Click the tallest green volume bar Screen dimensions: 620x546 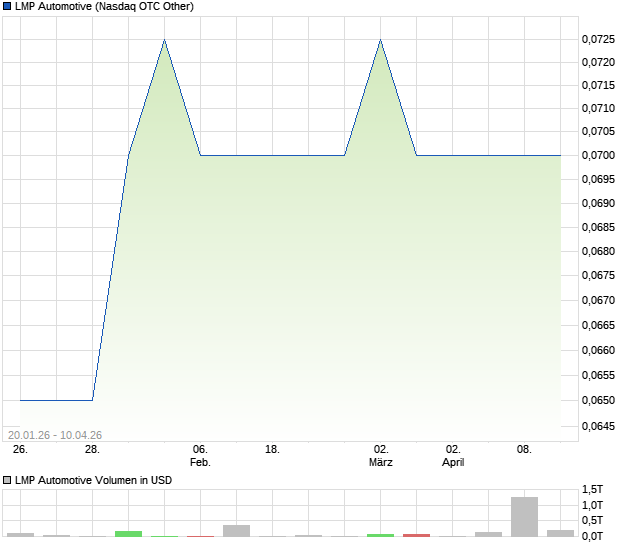129,534
